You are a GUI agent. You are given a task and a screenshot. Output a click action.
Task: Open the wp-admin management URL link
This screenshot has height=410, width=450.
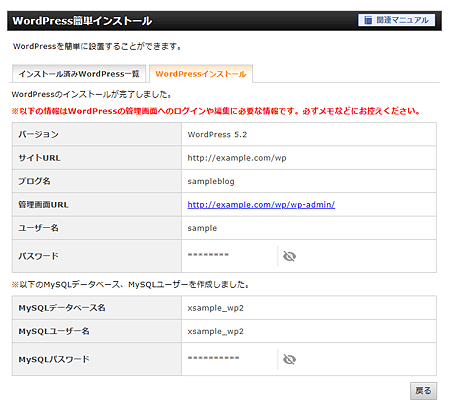261,204
